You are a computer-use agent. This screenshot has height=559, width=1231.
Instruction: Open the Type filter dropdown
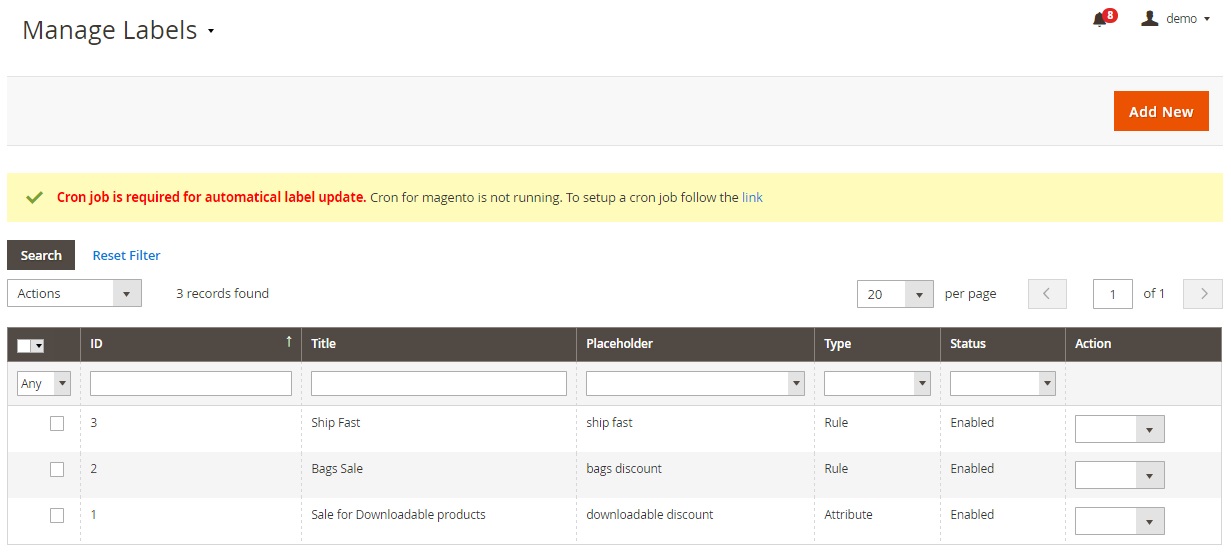[877, 383]
